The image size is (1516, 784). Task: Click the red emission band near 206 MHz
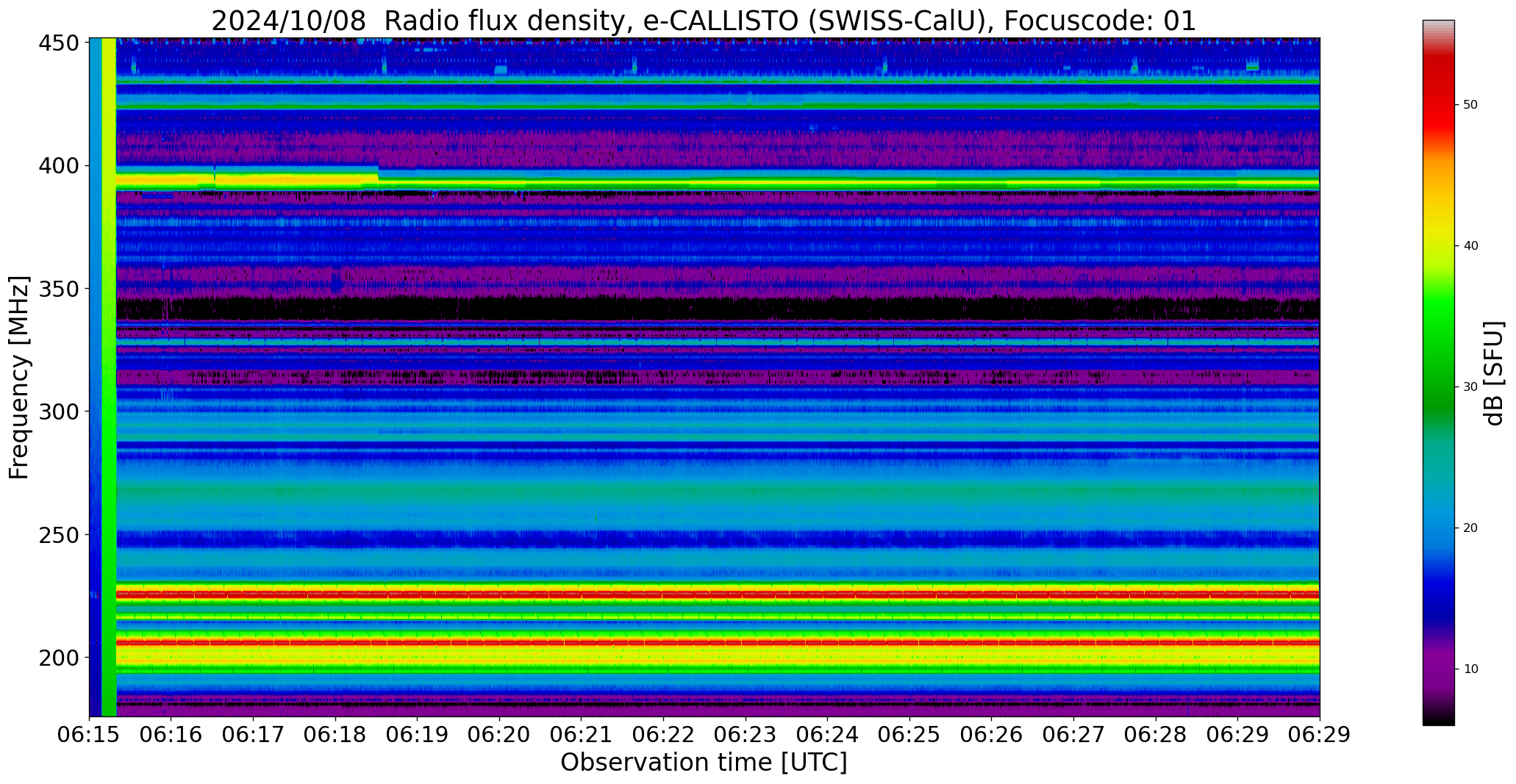(718, 642)
